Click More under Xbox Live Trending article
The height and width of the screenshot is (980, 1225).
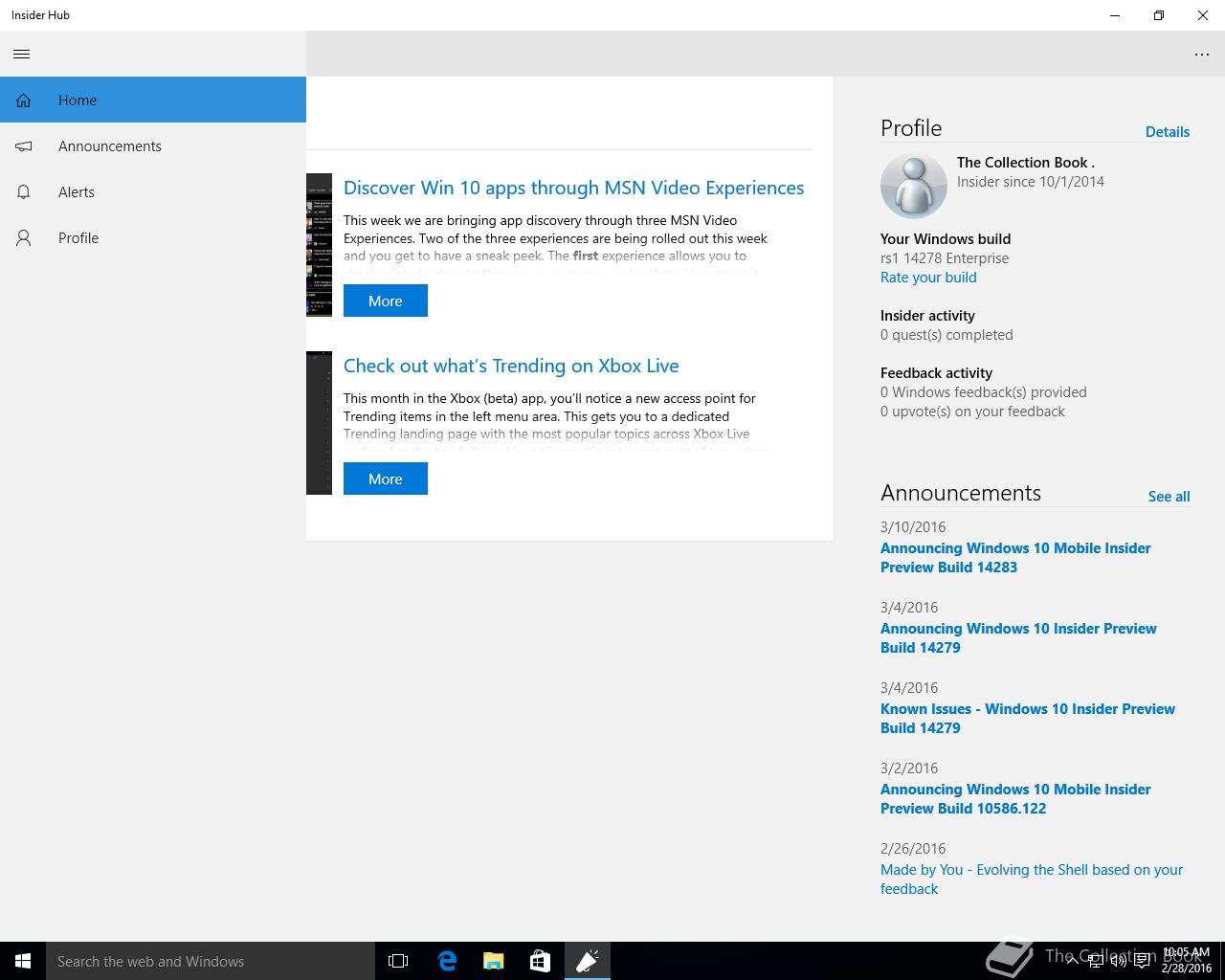[386, 479]
